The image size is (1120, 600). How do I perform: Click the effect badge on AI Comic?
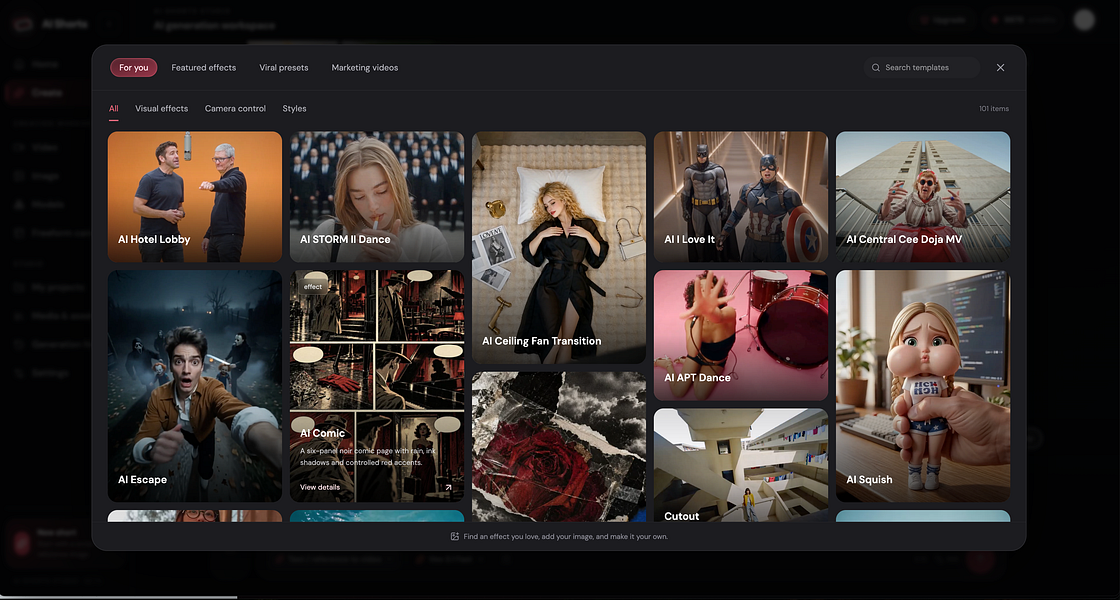point(313,286)
